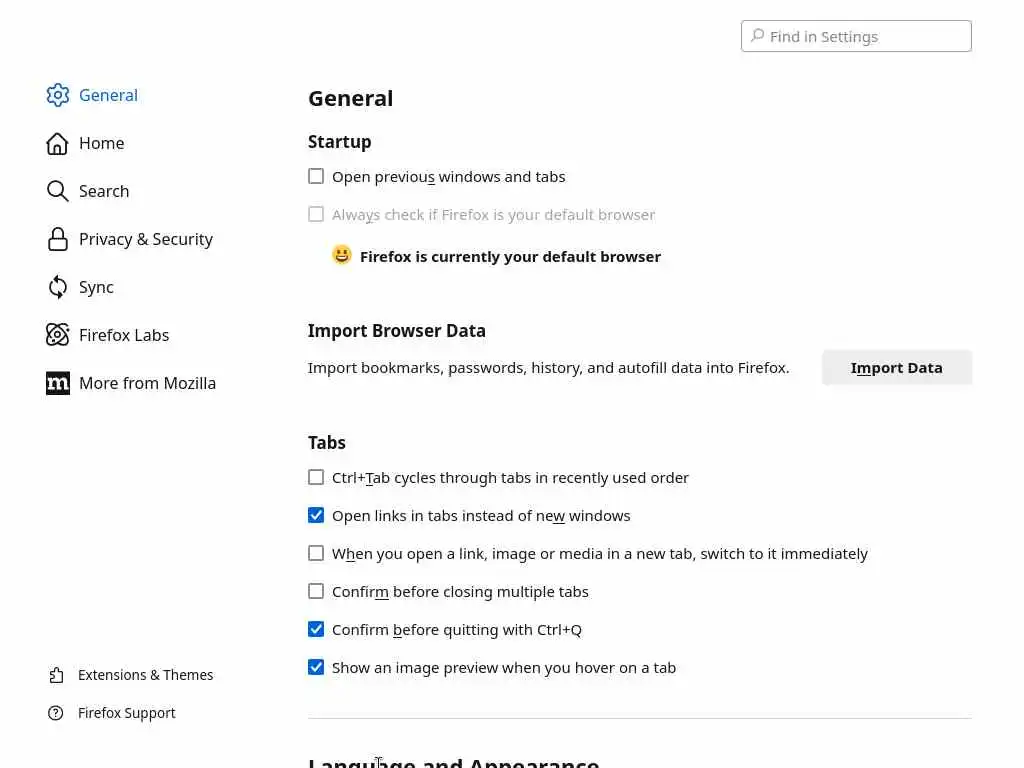Click the Extensions & Themes puzzle icon

(x=57, y=675)
